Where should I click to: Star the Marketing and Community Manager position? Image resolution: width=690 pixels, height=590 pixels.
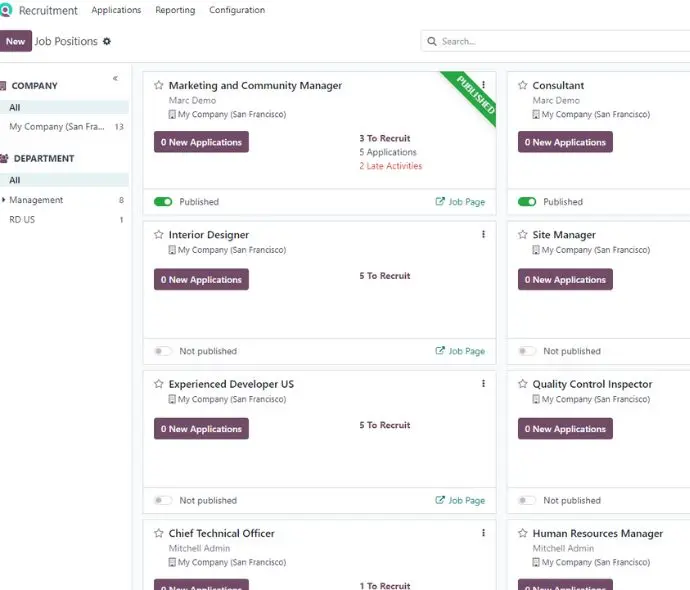point(159,85)
